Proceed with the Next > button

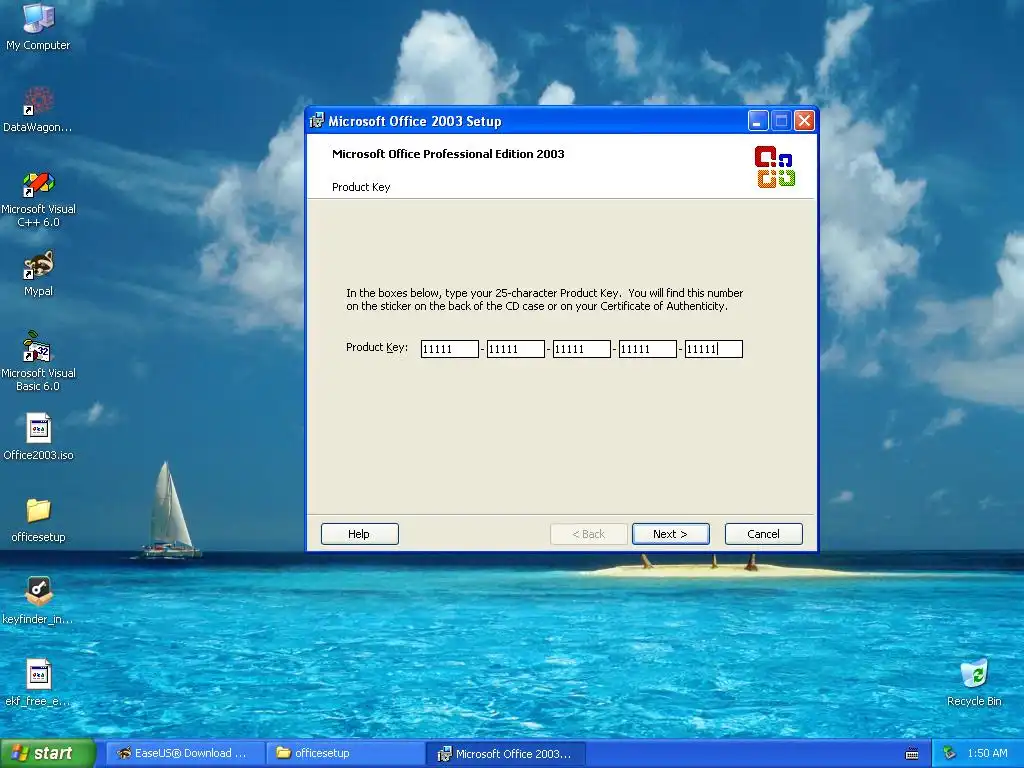(670, 534)
